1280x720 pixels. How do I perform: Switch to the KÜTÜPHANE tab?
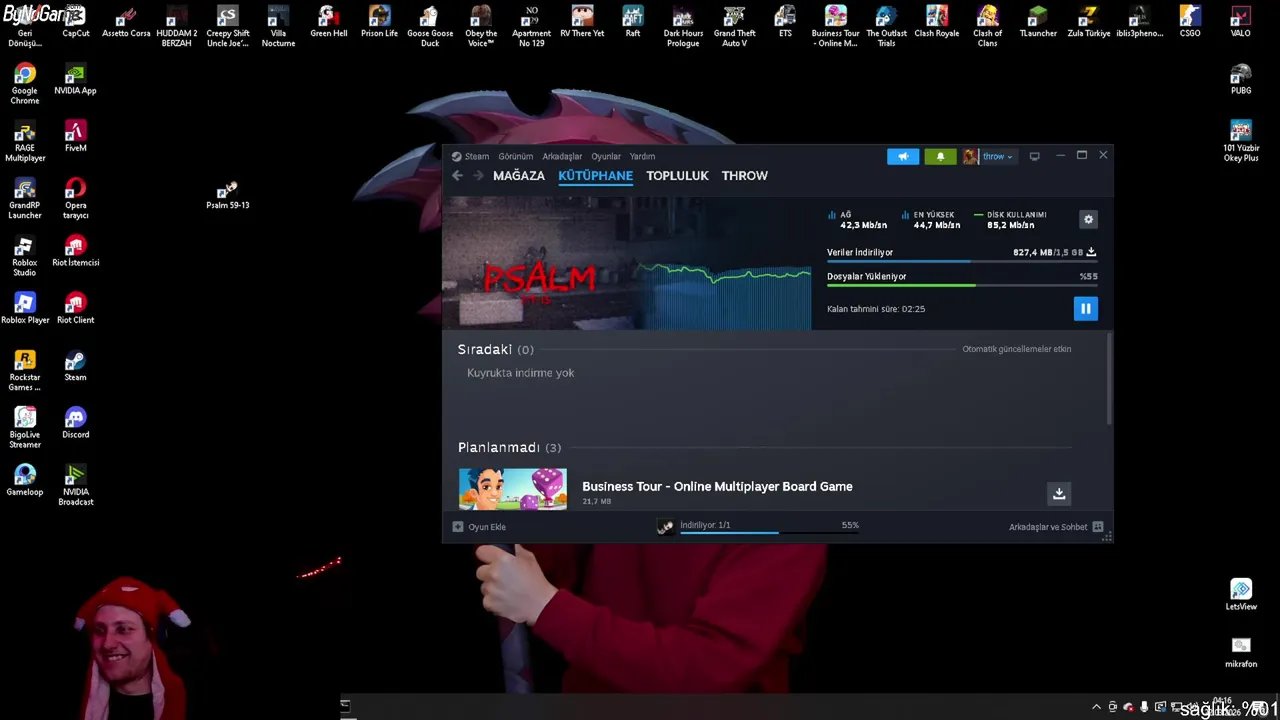[x=595, y=176]
